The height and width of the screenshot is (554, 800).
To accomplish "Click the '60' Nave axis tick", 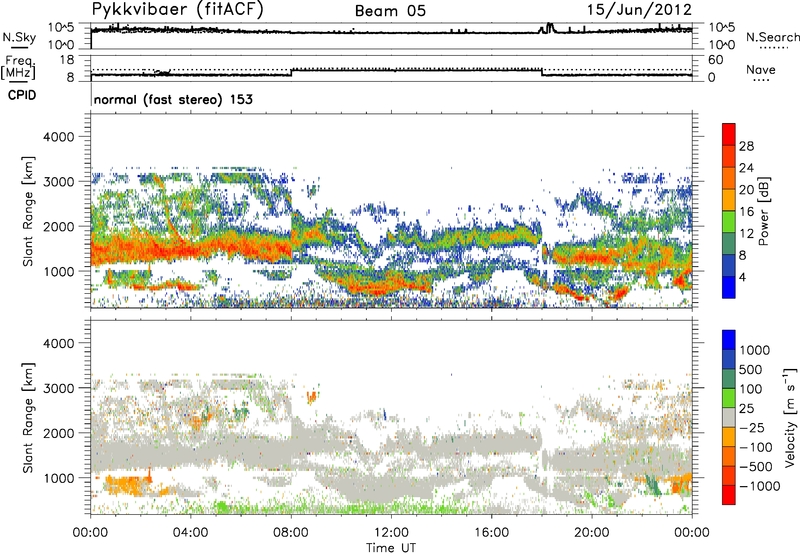I will pos(715,60).
